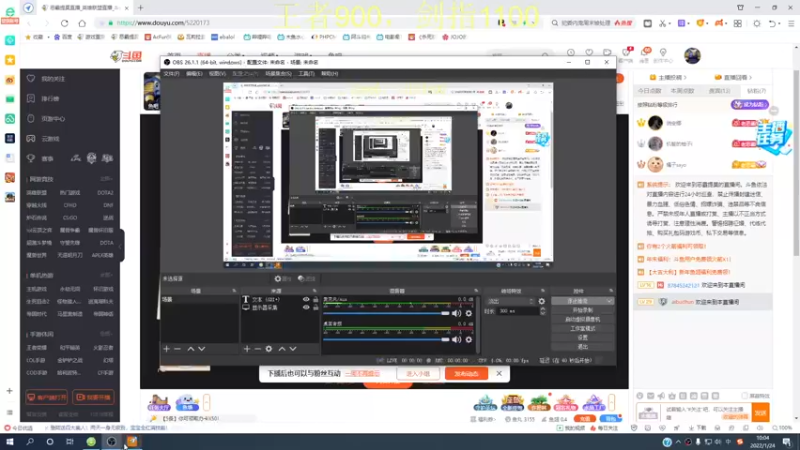Image resolution: width=800 pixels, height=450 pixels.
Task: Pop out the OBS scene transitions dock
Action: click(543, 291)
